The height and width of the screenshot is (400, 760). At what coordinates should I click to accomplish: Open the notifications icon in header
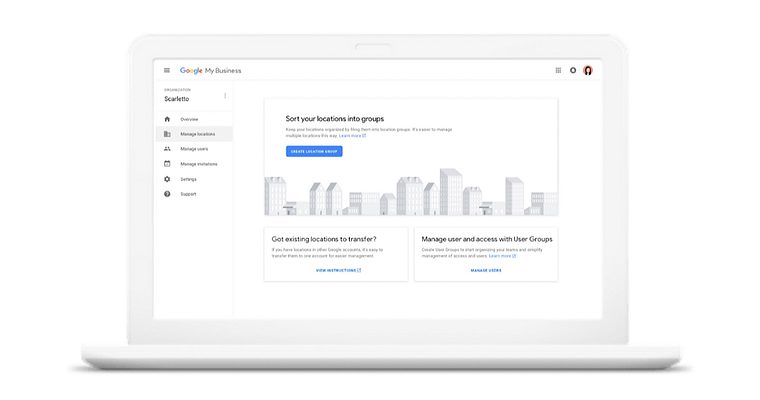573,70
